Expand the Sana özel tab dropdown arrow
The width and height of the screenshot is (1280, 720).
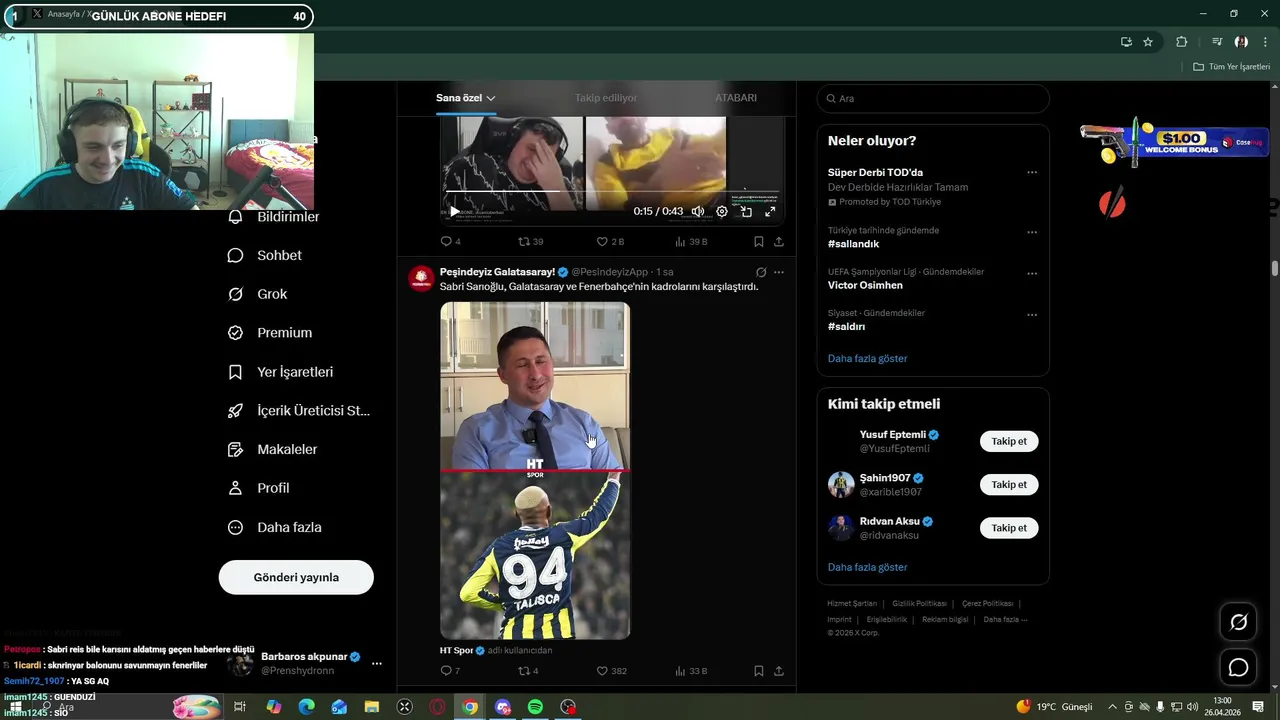pyautogui.click(x=491, y=98)
